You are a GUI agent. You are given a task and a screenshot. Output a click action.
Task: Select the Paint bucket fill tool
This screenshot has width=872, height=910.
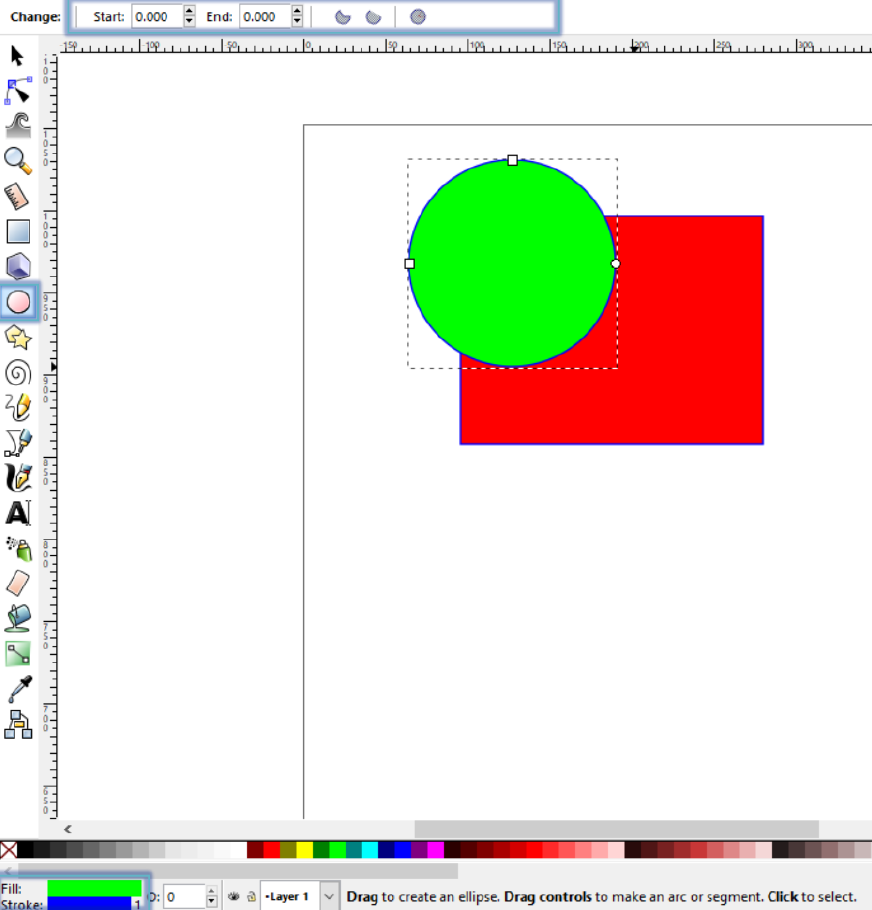[18, 619]
